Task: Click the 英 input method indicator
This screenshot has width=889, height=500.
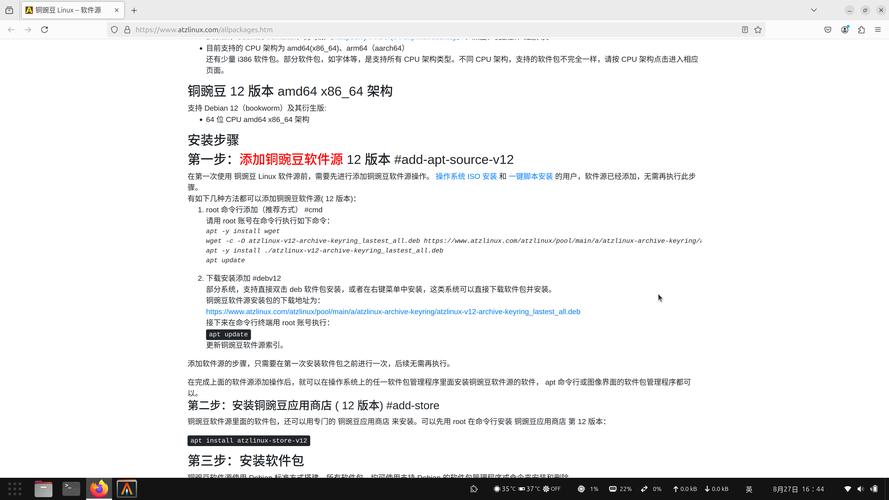Action: tap(749, 489)
